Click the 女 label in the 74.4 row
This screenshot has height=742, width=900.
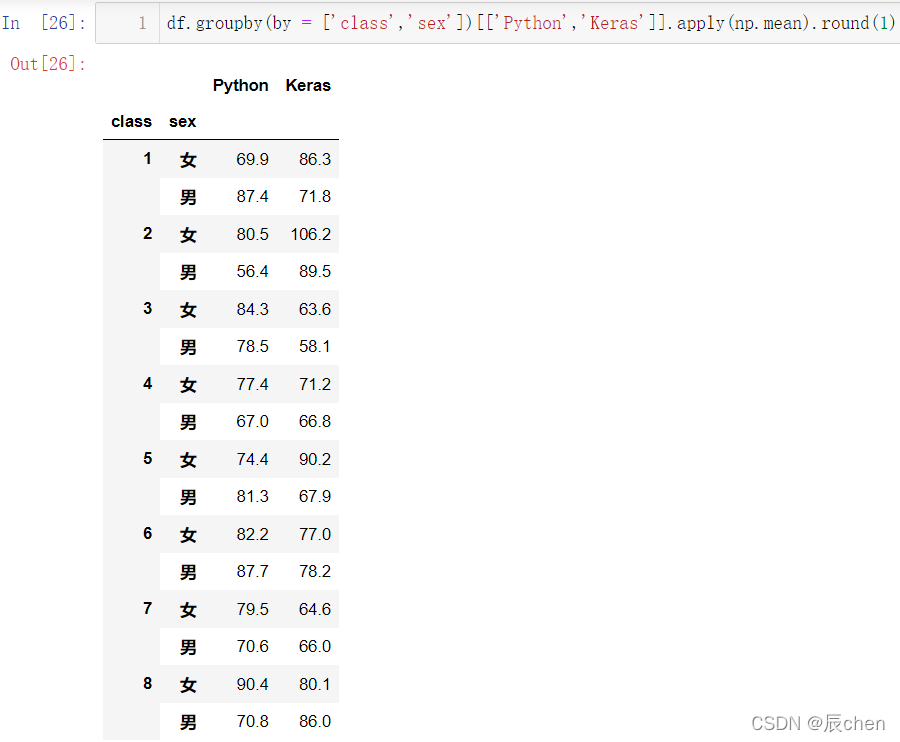(188, 460)
